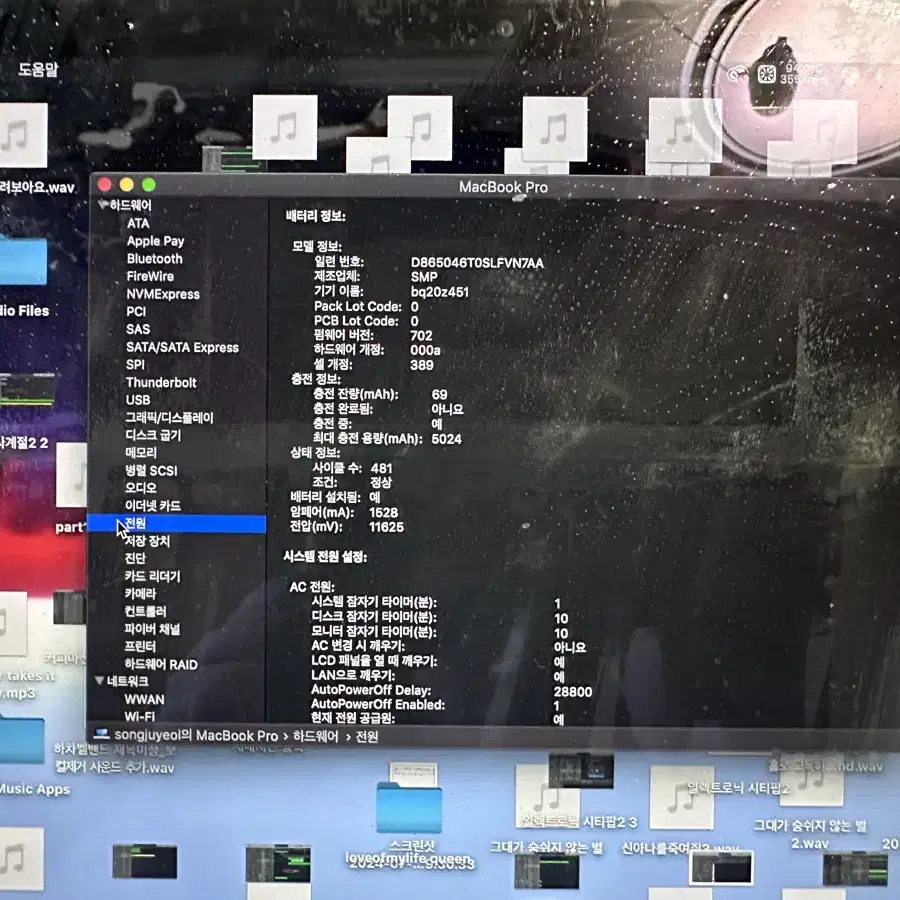Select FireWire in the sidebar
Screen dimensions: 900x900
click(x=150, y=276)
